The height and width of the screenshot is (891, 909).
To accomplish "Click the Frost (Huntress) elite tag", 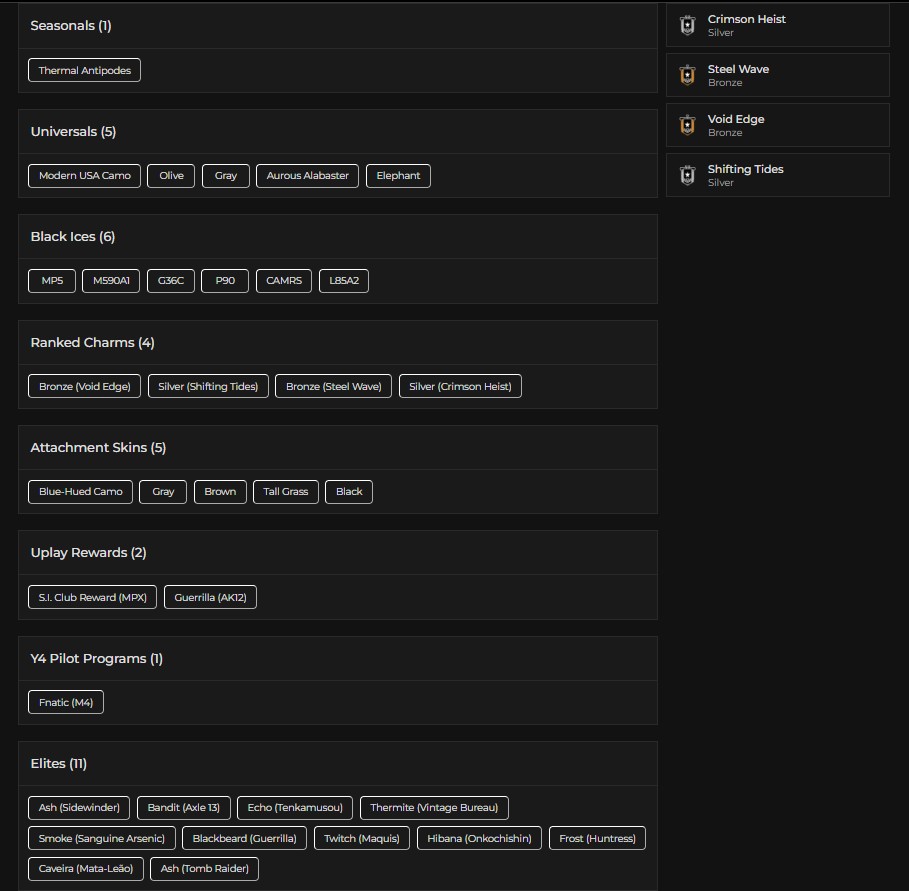I will pyautogui.click(x=598, y=838).
